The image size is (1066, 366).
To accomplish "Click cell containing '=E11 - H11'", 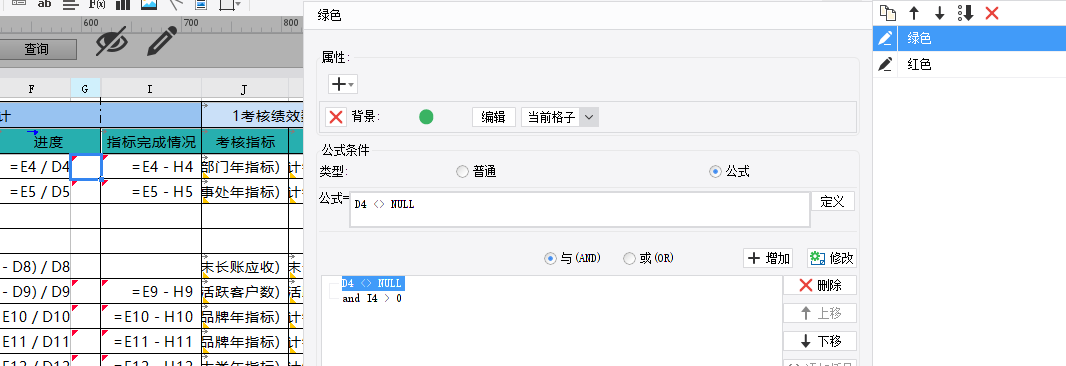I will pos(151,341).
